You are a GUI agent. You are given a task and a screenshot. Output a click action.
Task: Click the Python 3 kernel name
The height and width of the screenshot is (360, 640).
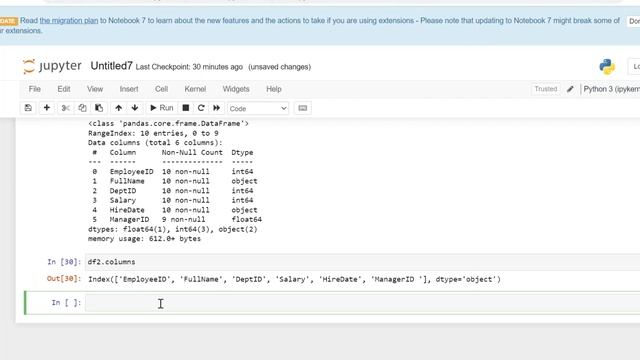(x=611, y=89)
